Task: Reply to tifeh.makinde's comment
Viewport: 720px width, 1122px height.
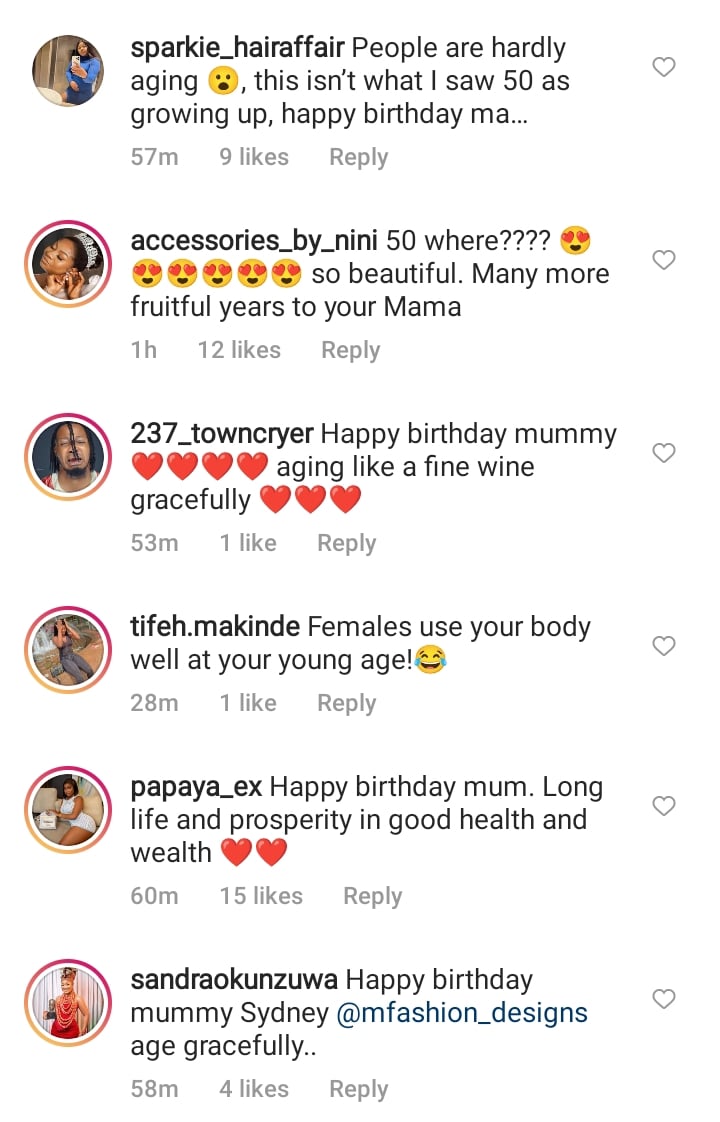Action: [346, 703]
